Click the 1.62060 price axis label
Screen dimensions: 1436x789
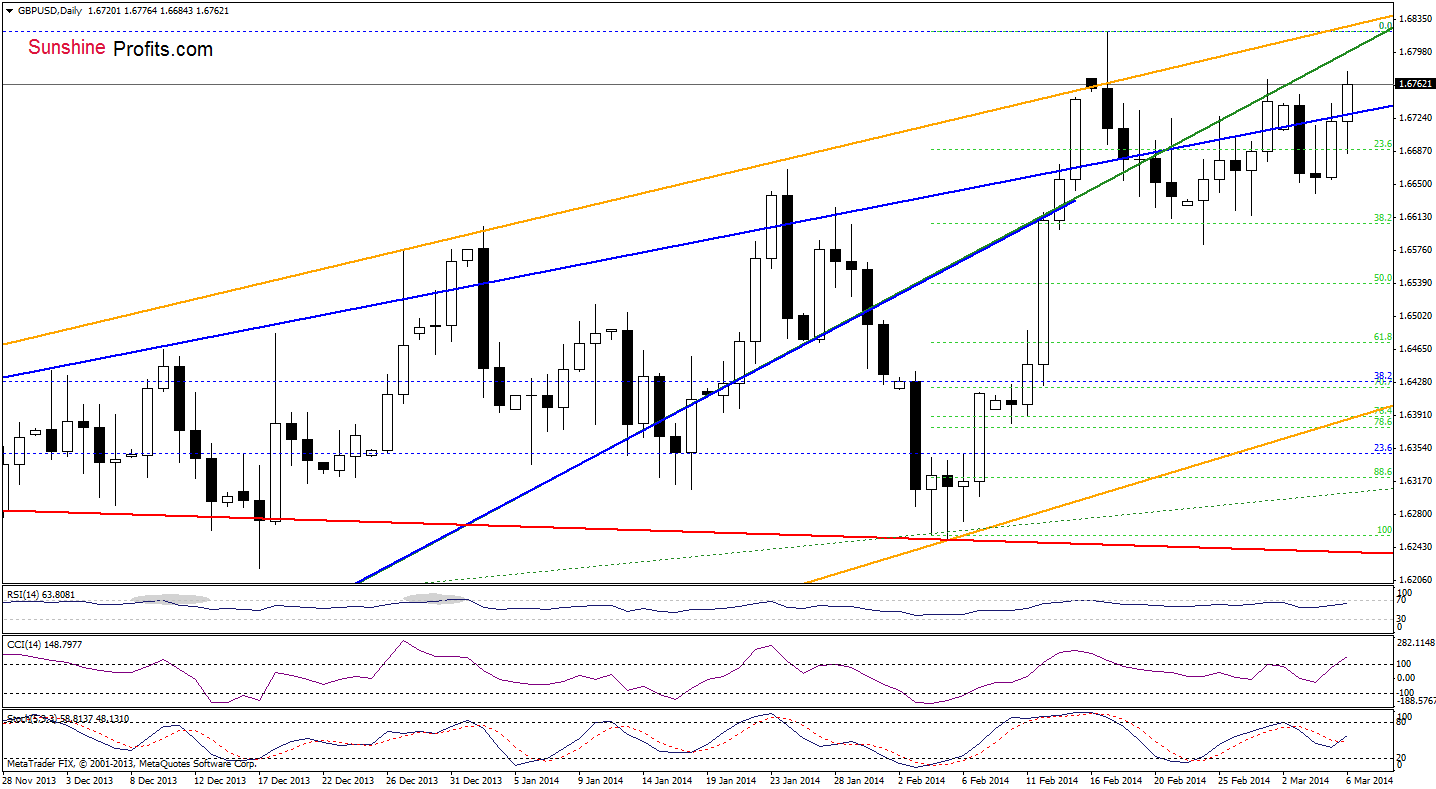point(1415,580)
